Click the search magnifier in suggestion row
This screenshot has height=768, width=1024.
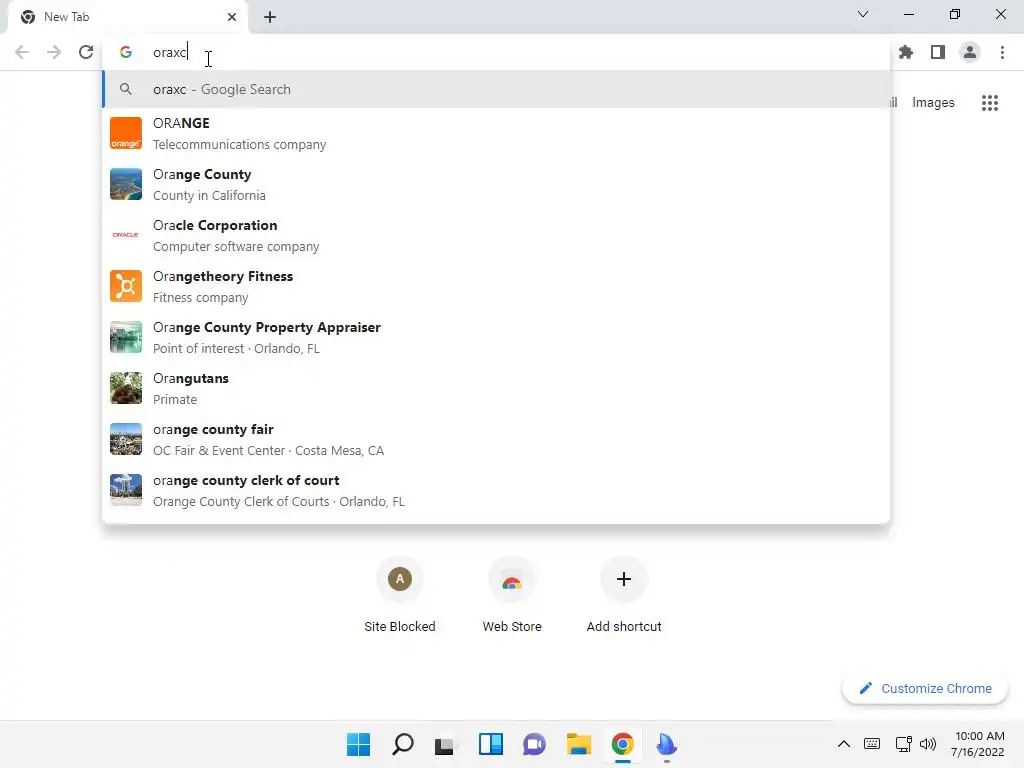pos(125,89)
